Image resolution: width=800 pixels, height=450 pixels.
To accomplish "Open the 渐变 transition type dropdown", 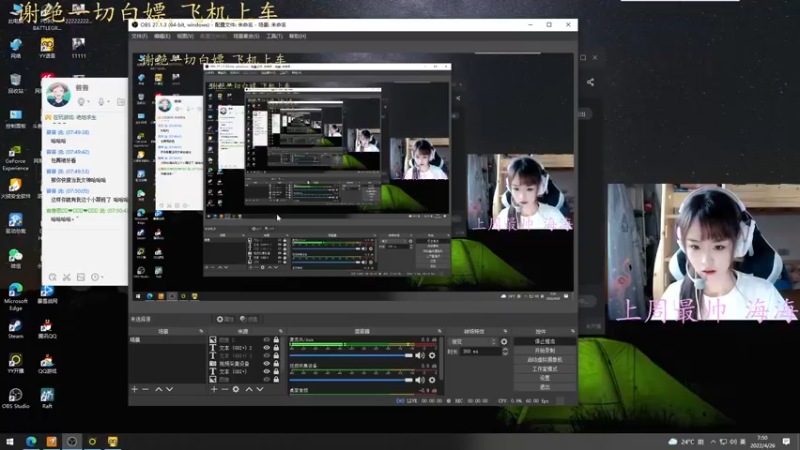I will pyautogui.click(x=472, y=341).
